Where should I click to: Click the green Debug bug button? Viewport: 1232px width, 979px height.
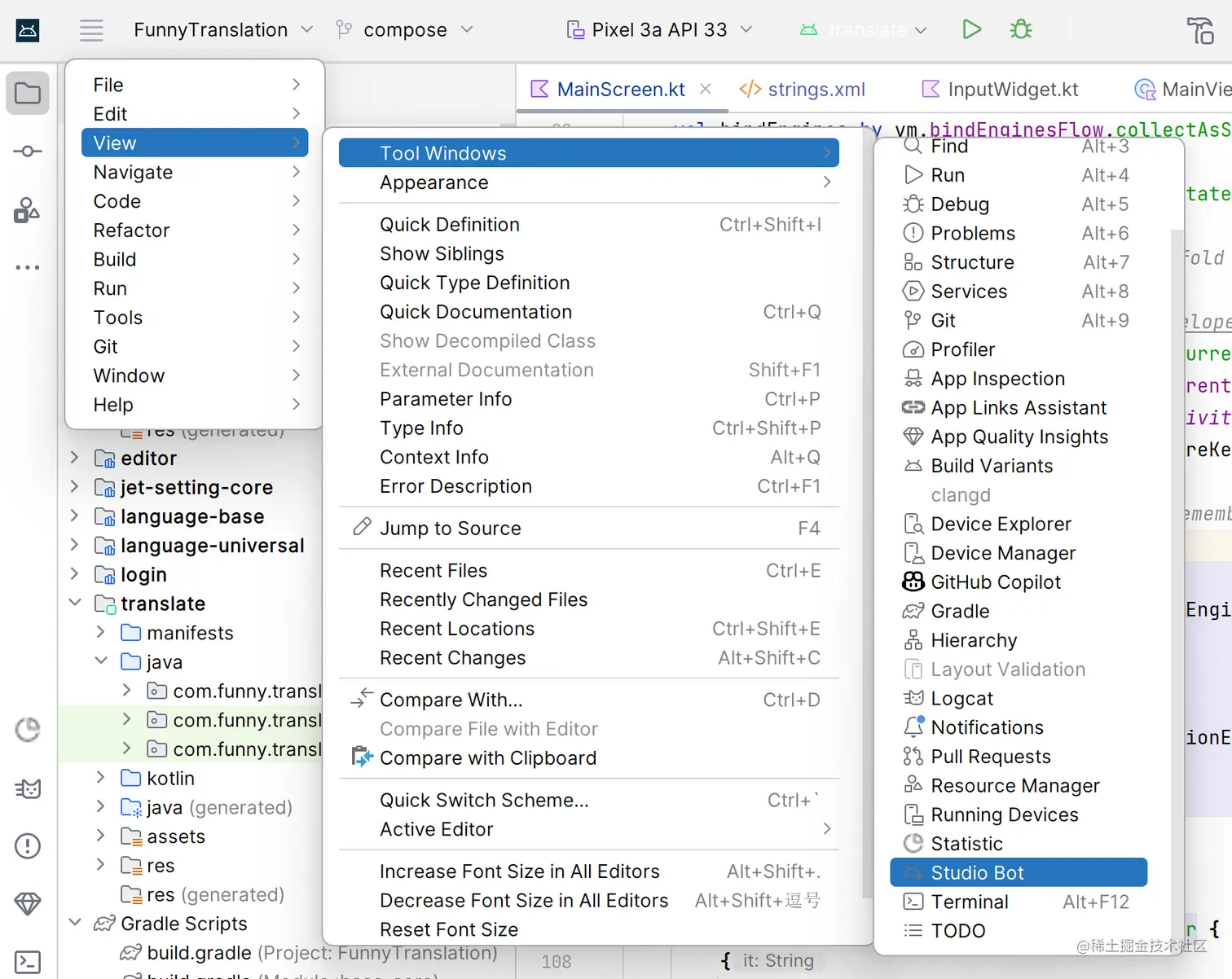1020,30
